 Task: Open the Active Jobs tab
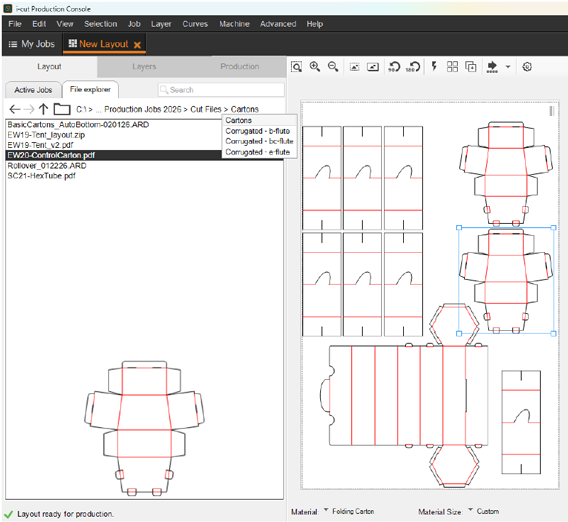[x=33, y=90]
